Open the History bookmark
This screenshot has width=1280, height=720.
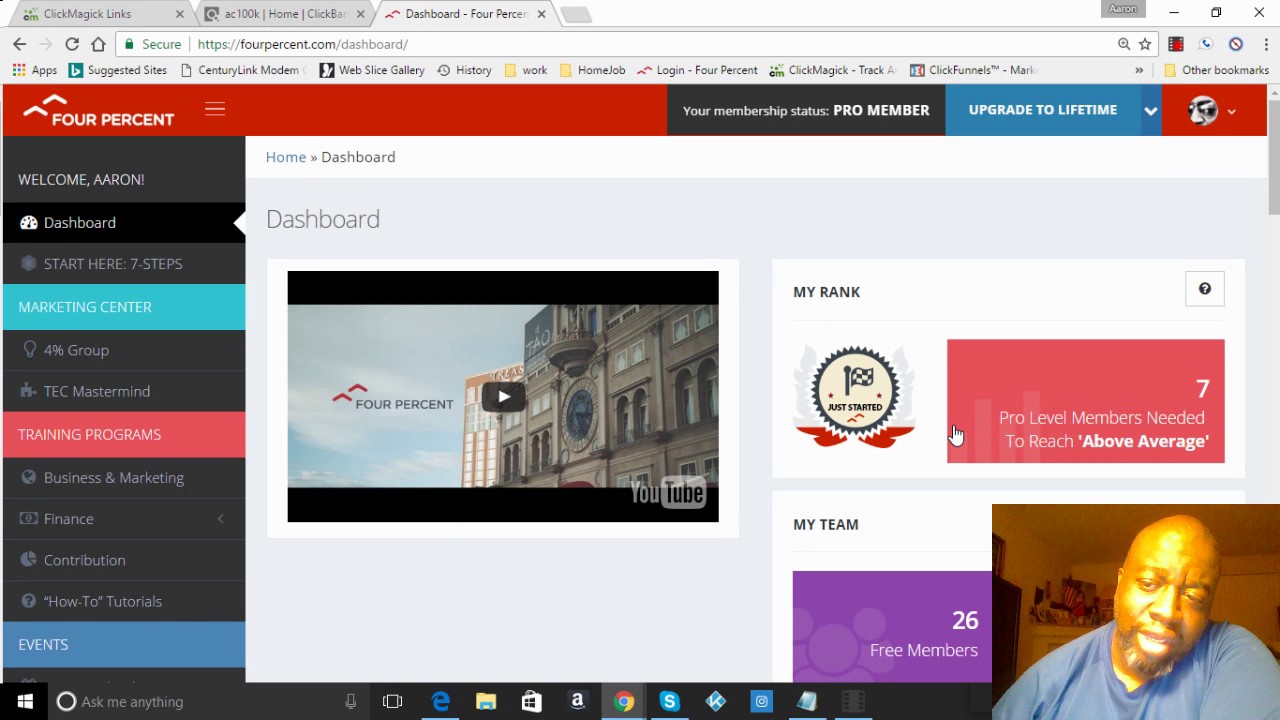464,70
